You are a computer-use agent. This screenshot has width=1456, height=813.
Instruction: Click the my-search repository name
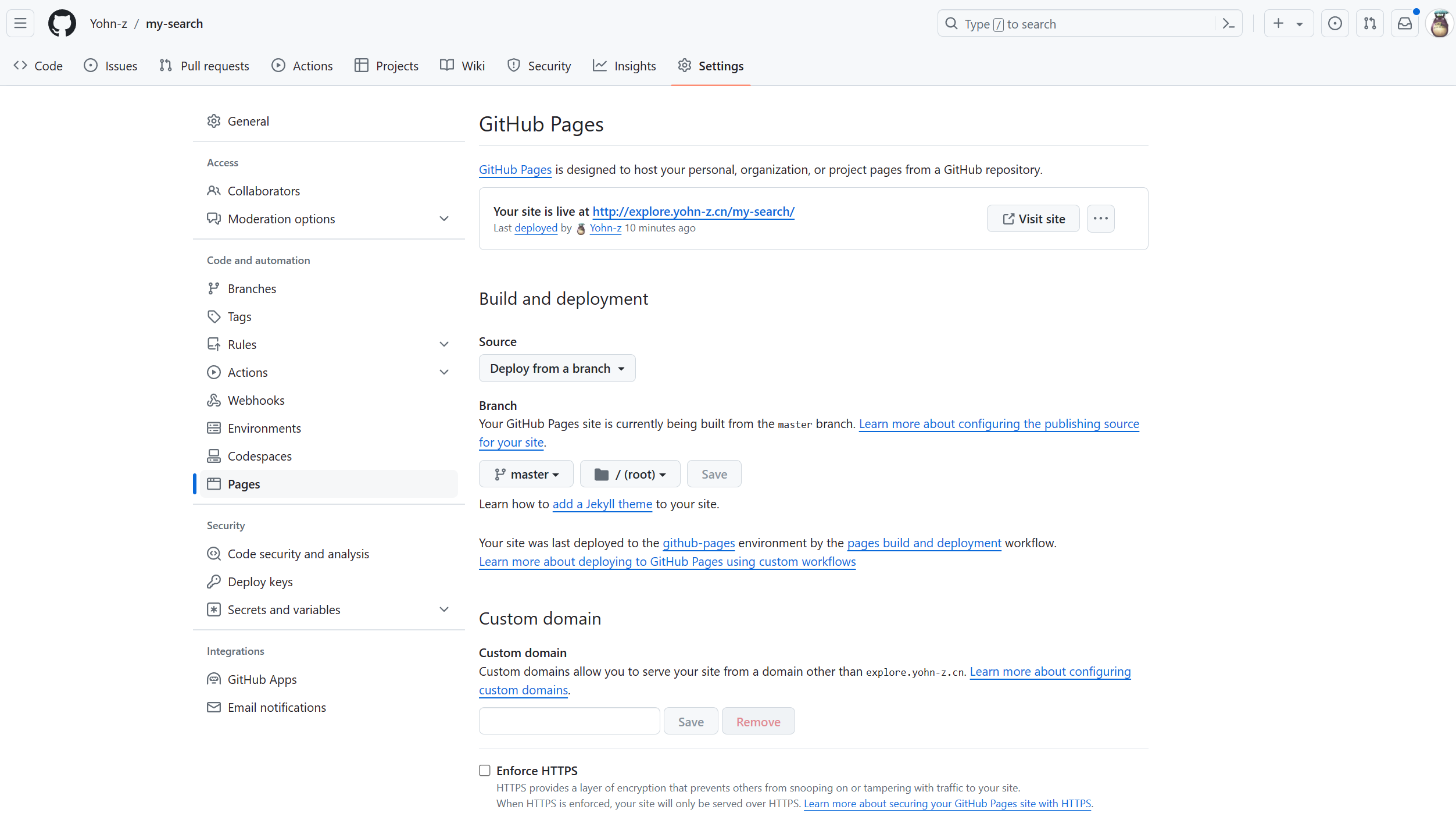click(x=174, y=24)
